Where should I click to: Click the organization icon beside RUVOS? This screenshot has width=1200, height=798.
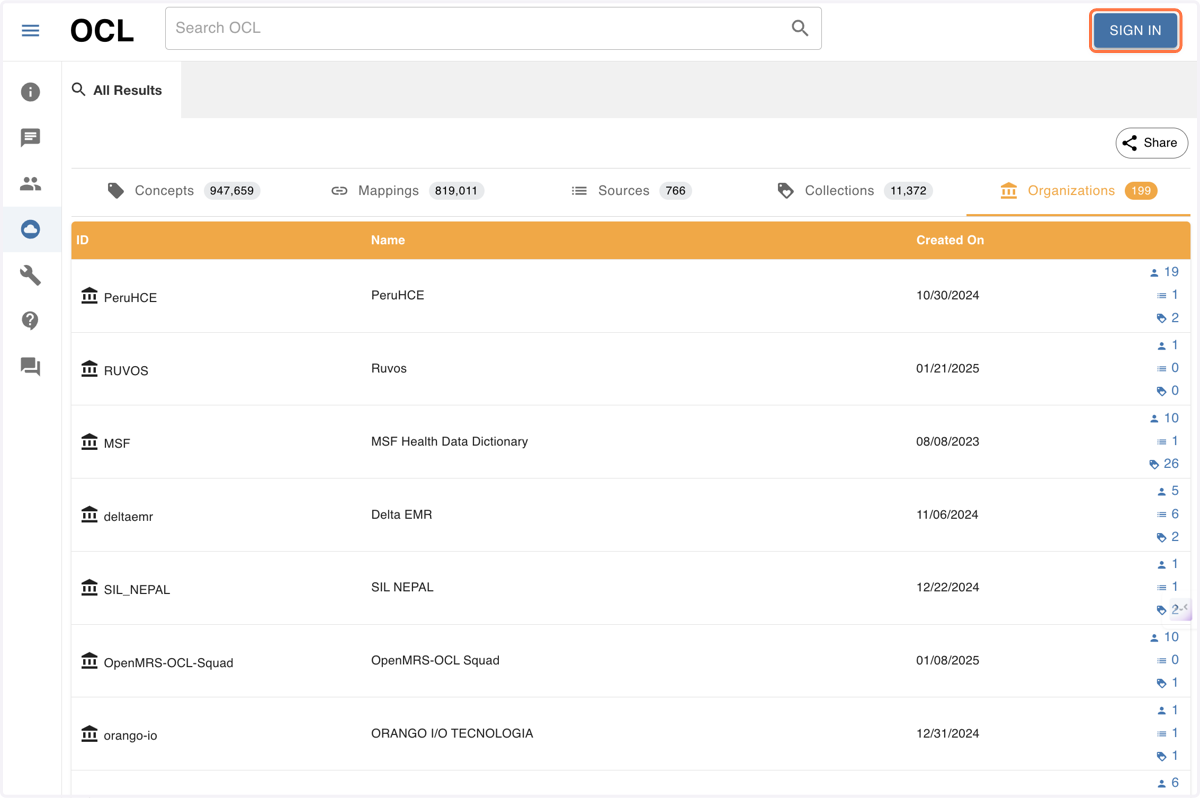(89, 369)
